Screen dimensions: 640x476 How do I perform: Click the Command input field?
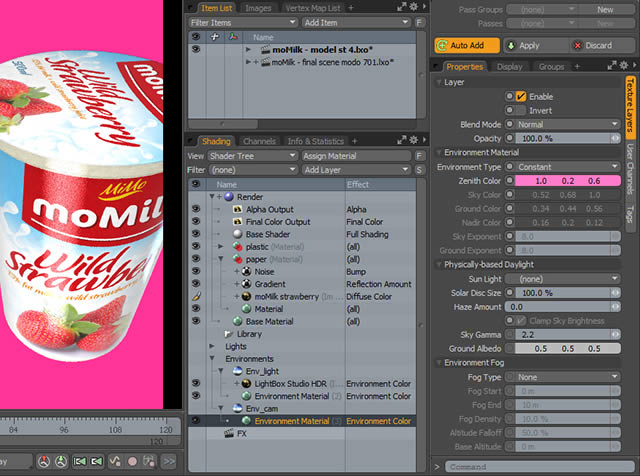click(539, 467)
